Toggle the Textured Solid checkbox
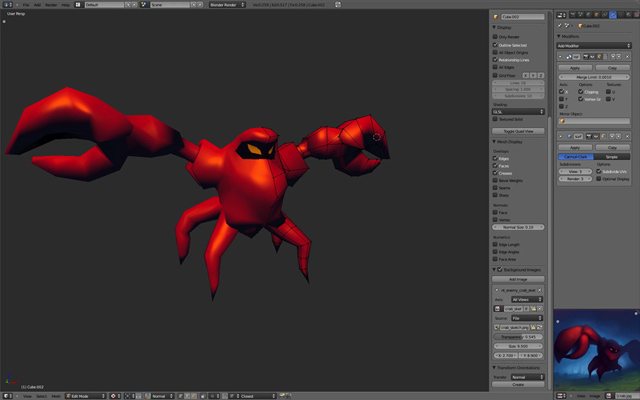Screen dimensions: 640x400 pyautogui.click(x=496, y=119)
